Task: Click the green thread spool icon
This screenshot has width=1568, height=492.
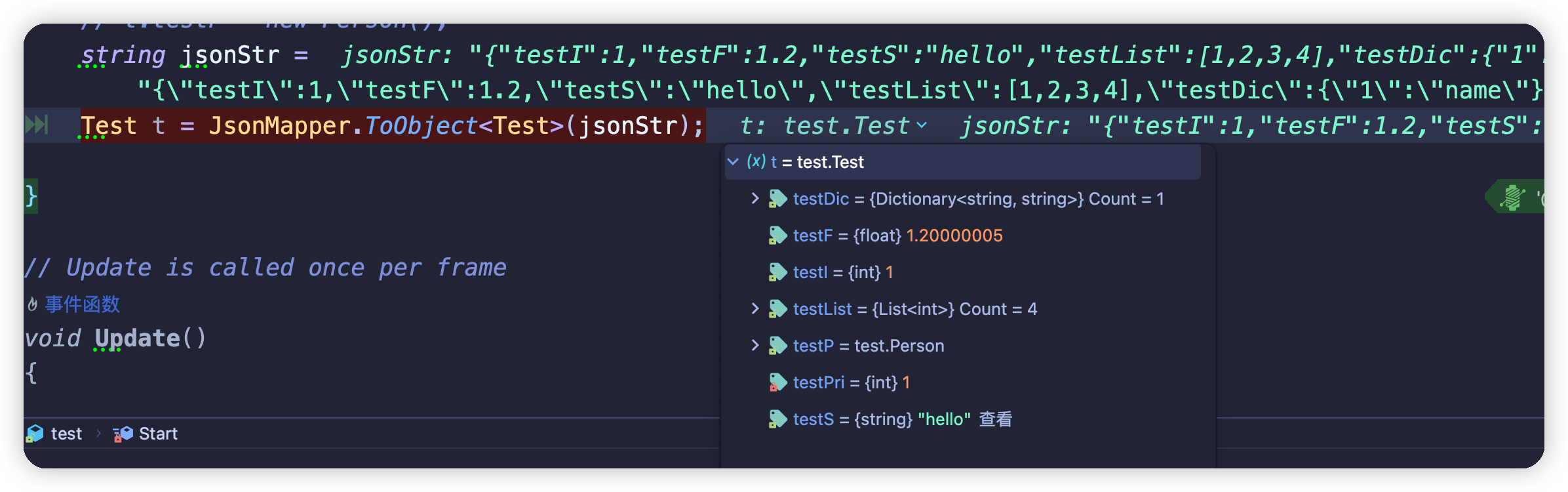Action: 1512,197
